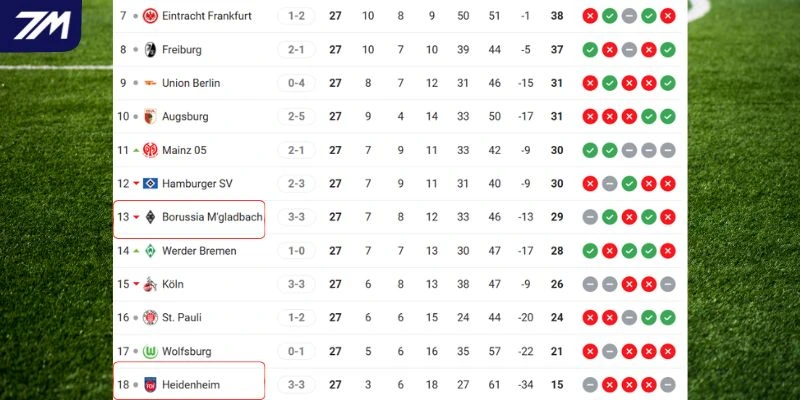800x400 pixels.
Task: Click the Freiburg club crest
Action: click(150, 50)
